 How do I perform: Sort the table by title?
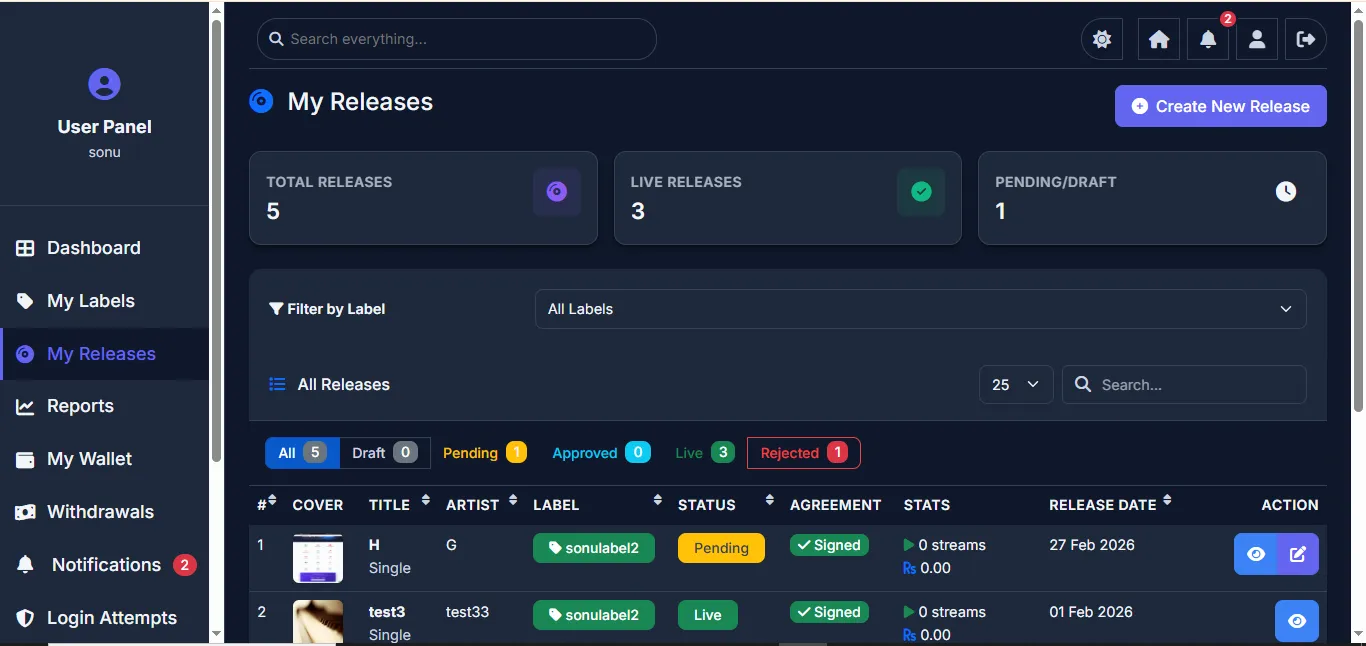pos(425,500)
